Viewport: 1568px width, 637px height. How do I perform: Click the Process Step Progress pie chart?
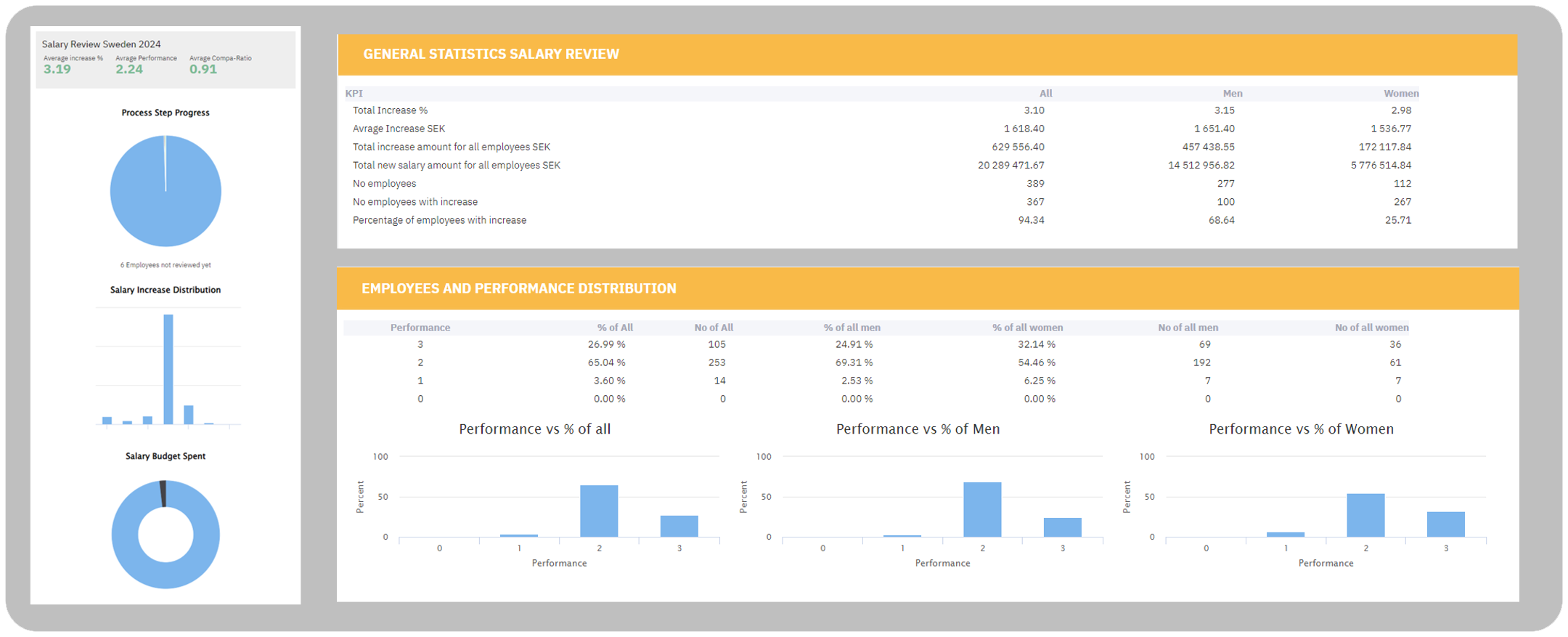point(166,191)
